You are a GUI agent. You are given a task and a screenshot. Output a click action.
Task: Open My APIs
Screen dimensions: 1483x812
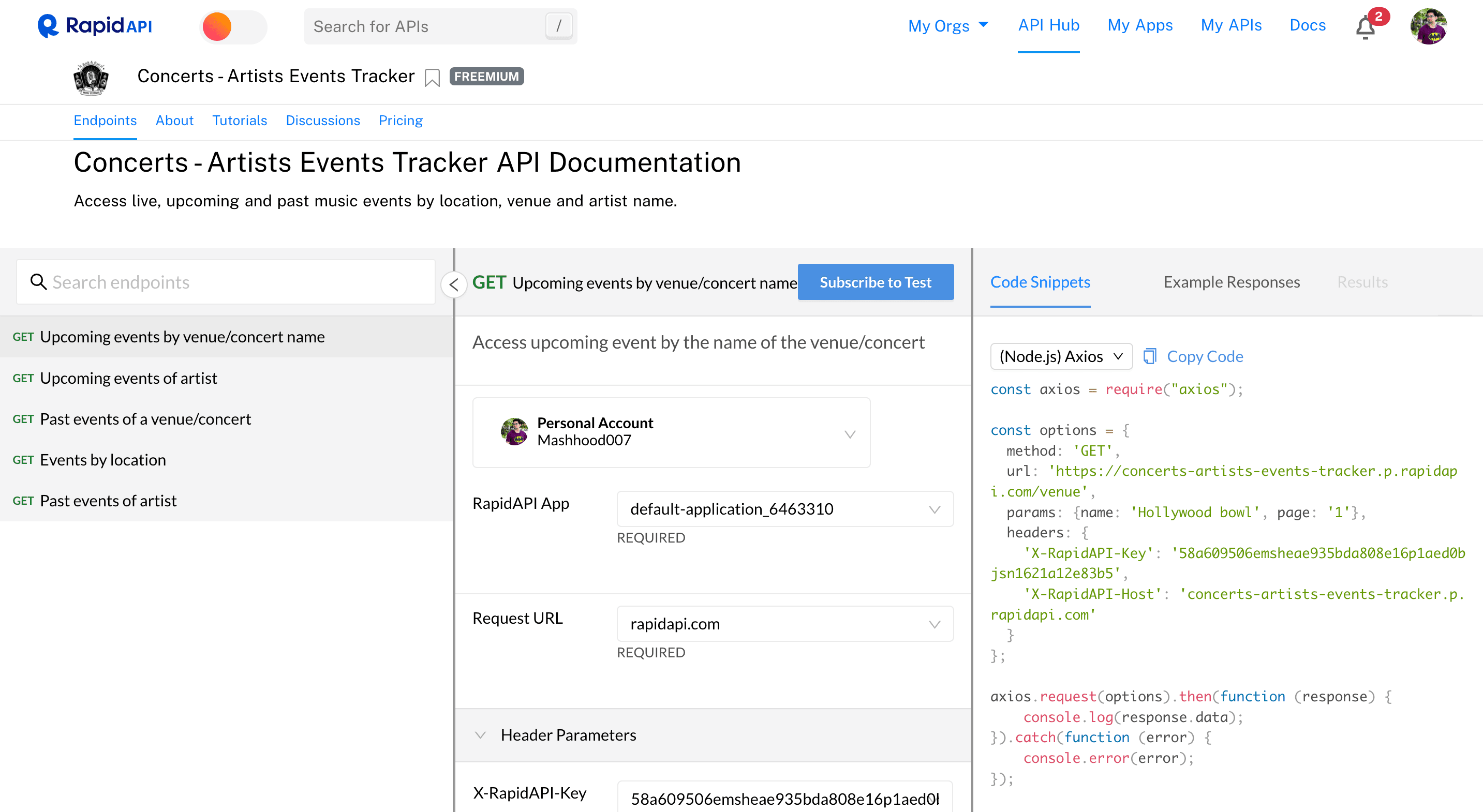[x=1231, y=25]
